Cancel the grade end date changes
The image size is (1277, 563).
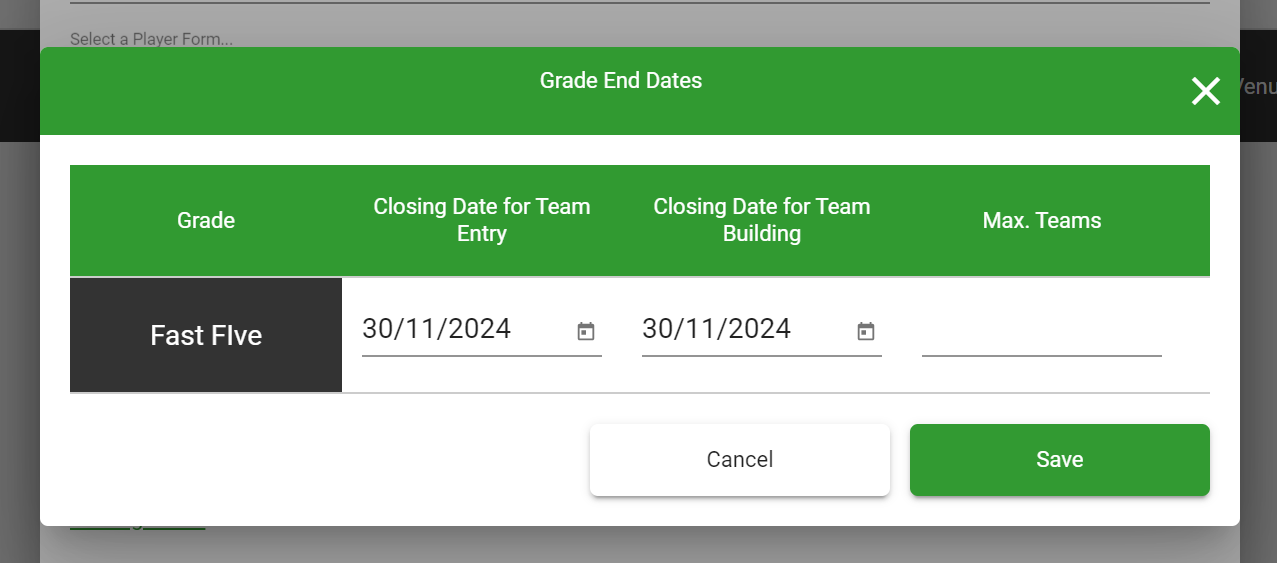(740, 460)
